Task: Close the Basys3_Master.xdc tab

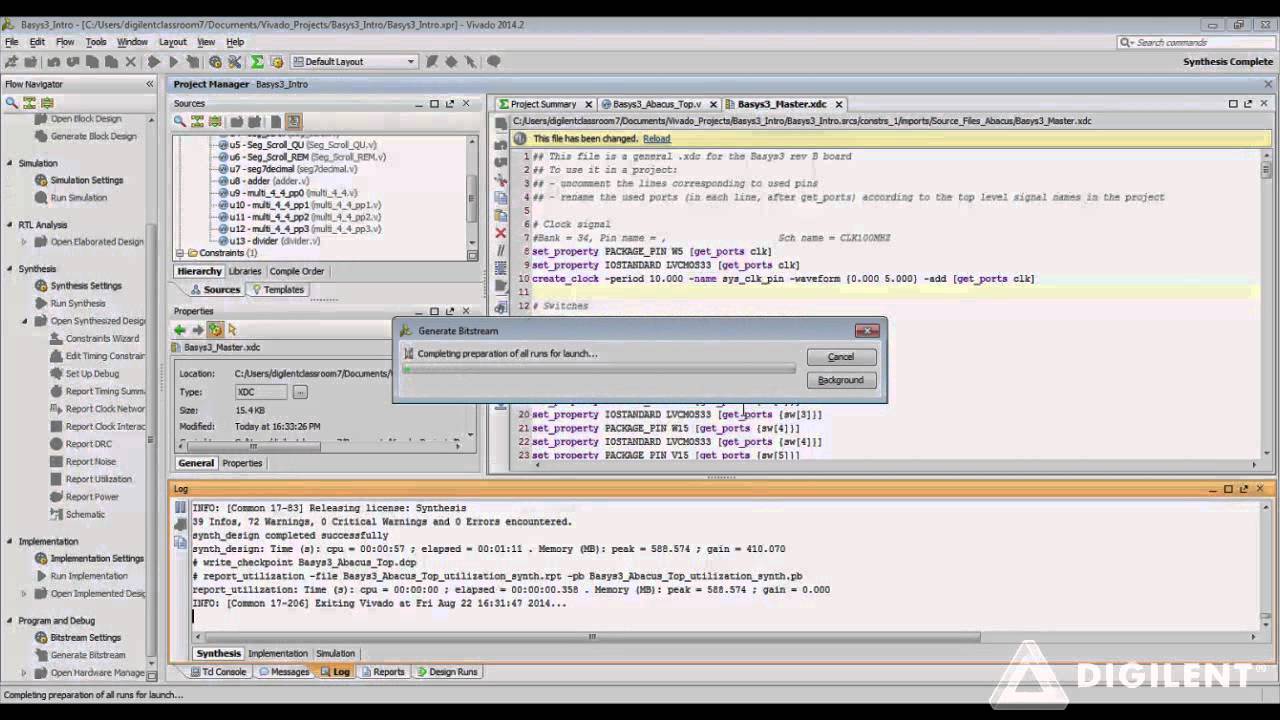Action: [839, 104]
